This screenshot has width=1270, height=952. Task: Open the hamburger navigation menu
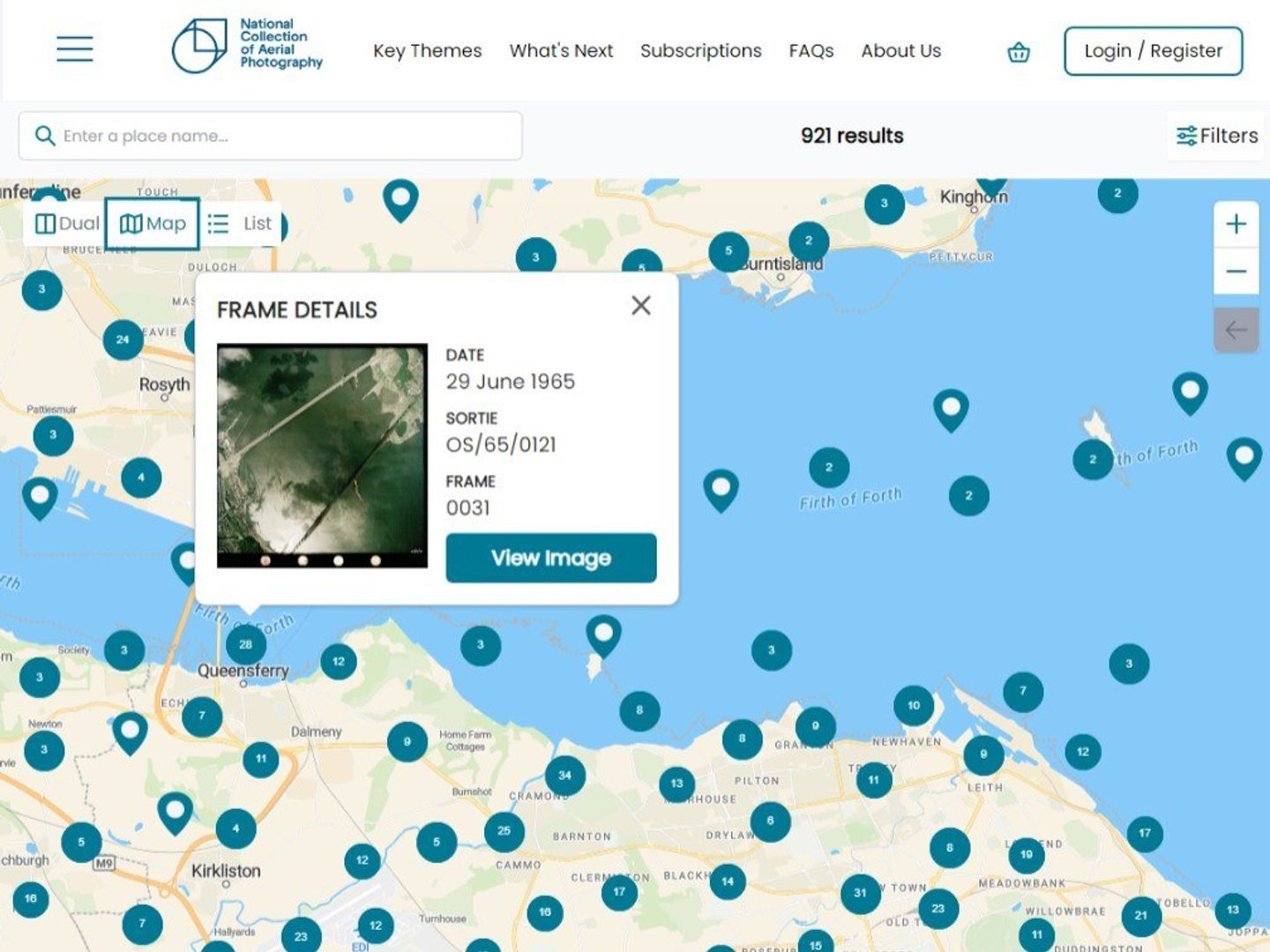[x=75, y=50]
